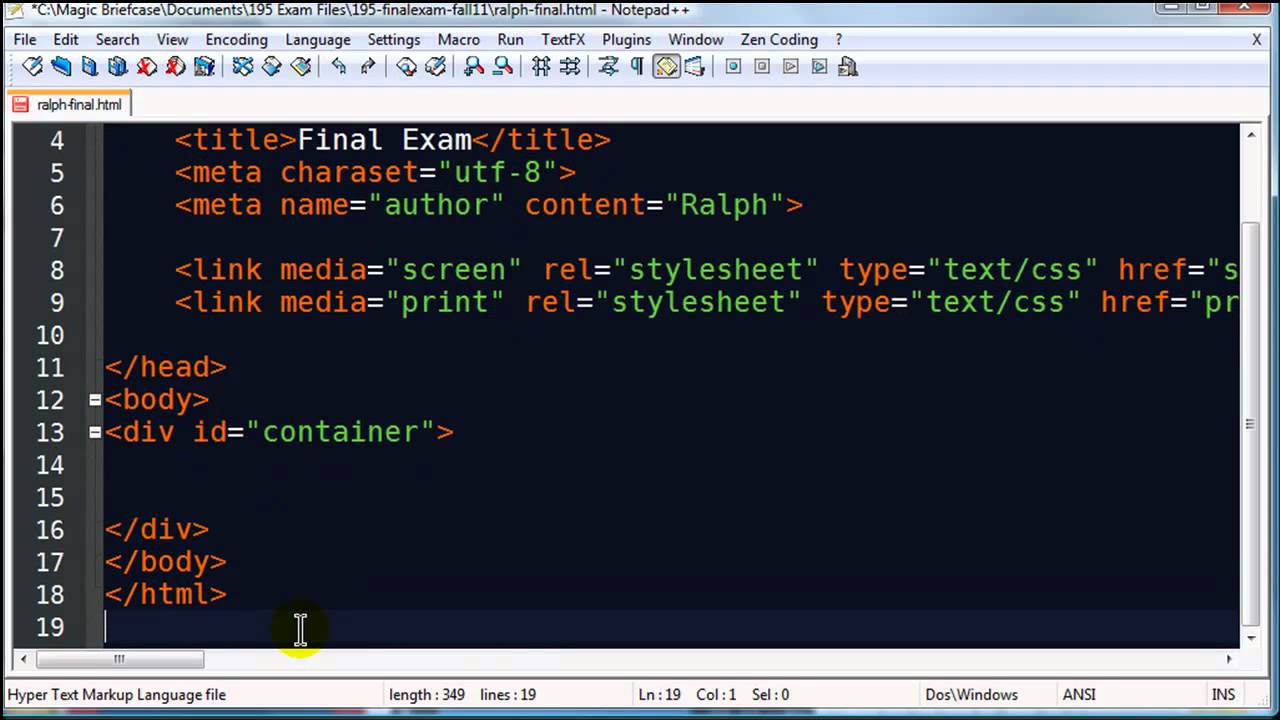The height and width of the screenshot is (720, 1280).
Task: Close document with menu bar X button
Action: click(x=1257, y=40)
